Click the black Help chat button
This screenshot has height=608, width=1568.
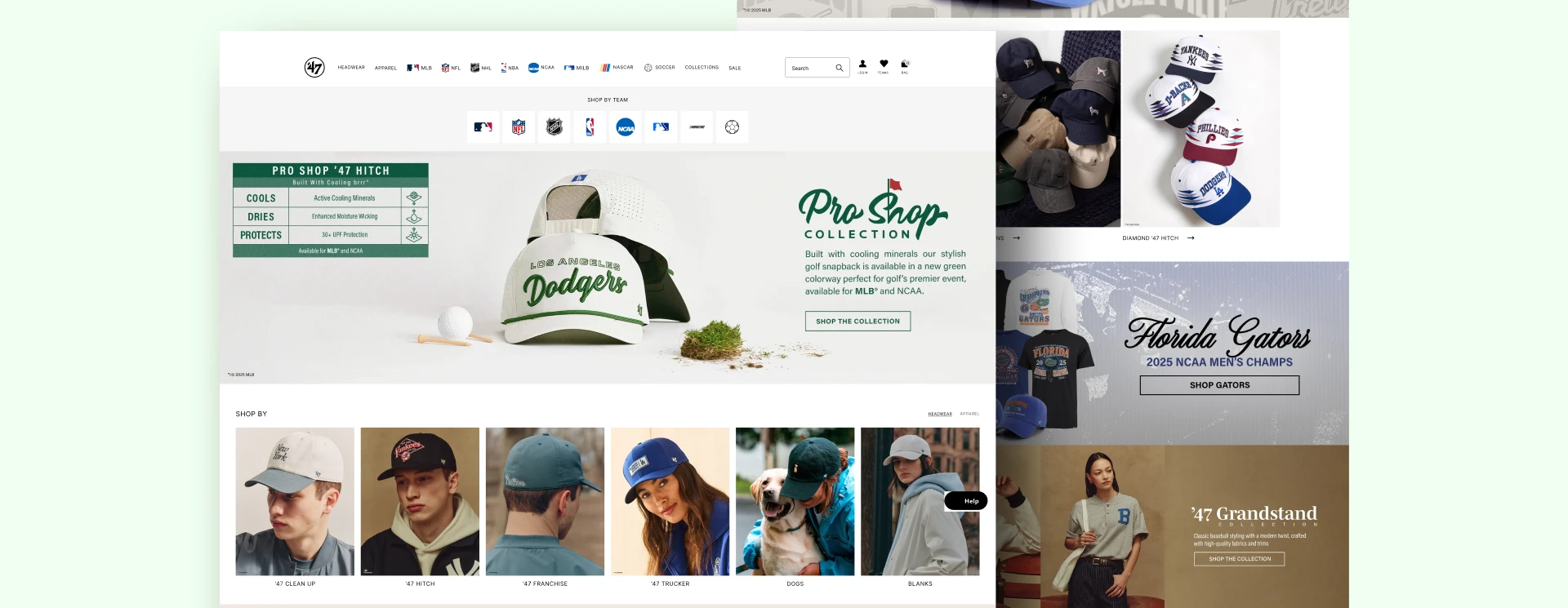pyautogui.click(x=967, y=501)
